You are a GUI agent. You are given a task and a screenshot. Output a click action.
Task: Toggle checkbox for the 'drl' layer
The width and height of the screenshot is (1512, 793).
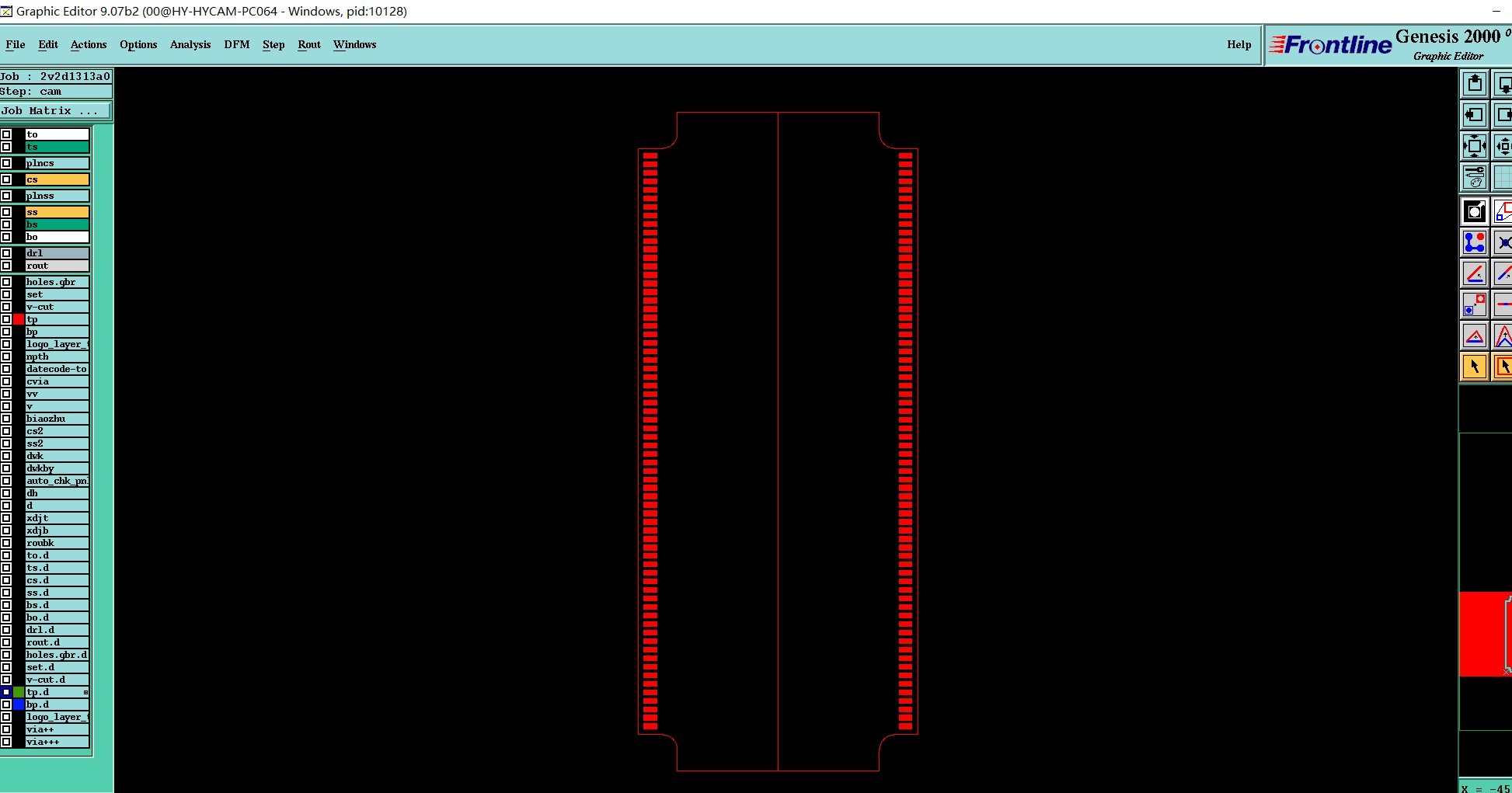pos(6,253)
